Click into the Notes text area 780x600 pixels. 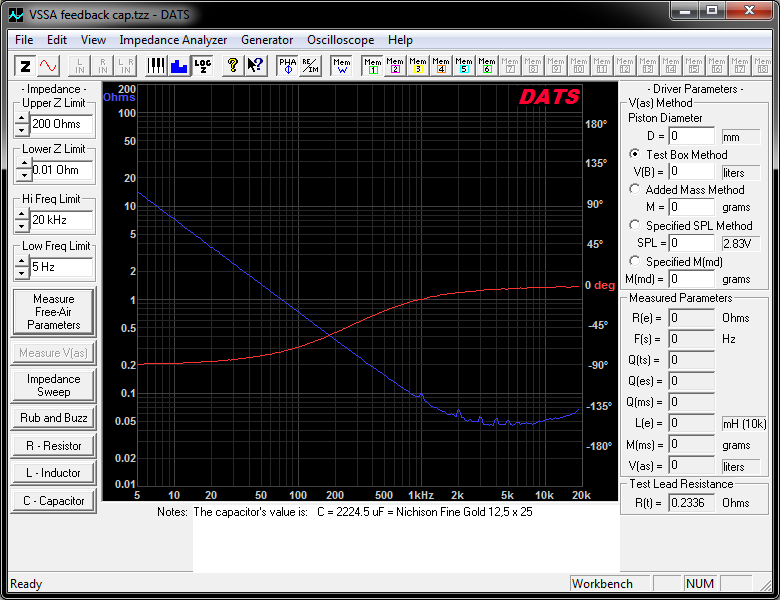coord(406,538)
